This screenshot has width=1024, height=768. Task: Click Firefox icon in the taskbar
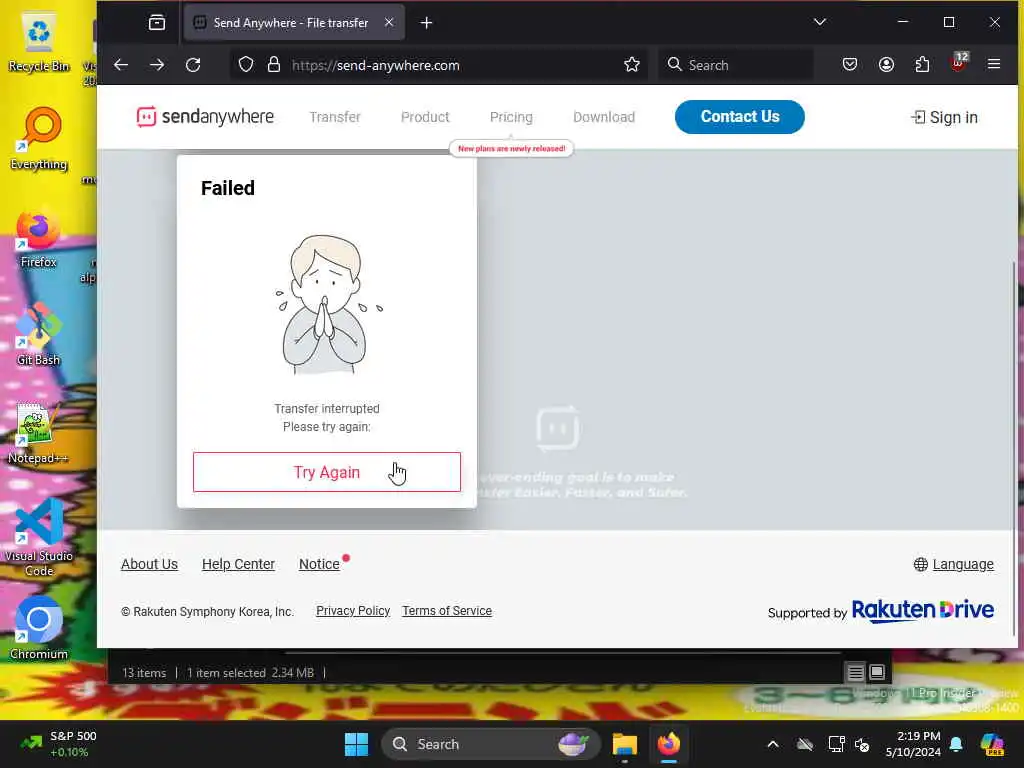tap(669, 744)
